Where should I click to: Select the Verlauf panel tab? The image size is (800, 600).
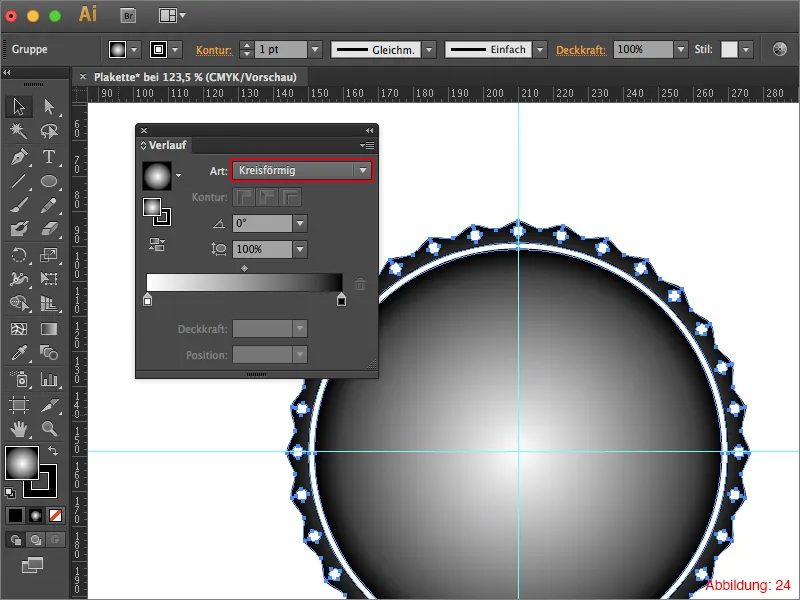(164, 145)
